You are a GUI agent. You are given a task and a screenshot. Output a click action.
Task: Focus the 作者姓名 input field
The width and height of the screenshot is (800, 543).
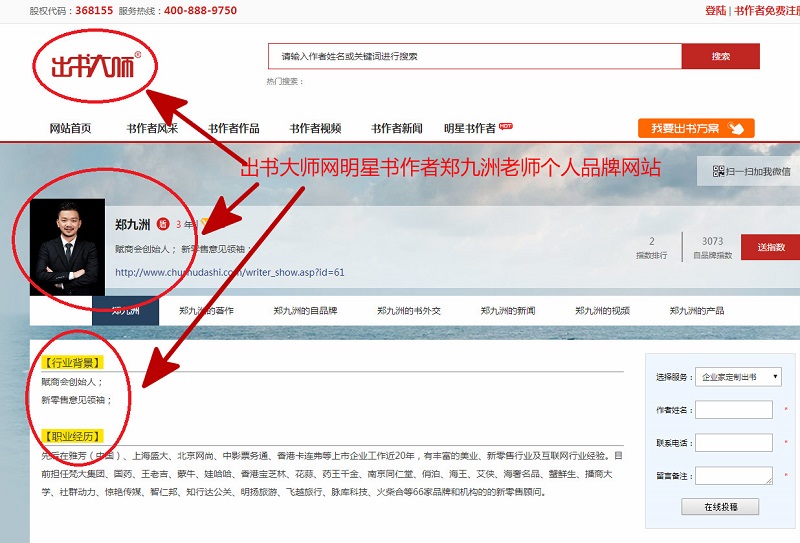coord(734,410)
